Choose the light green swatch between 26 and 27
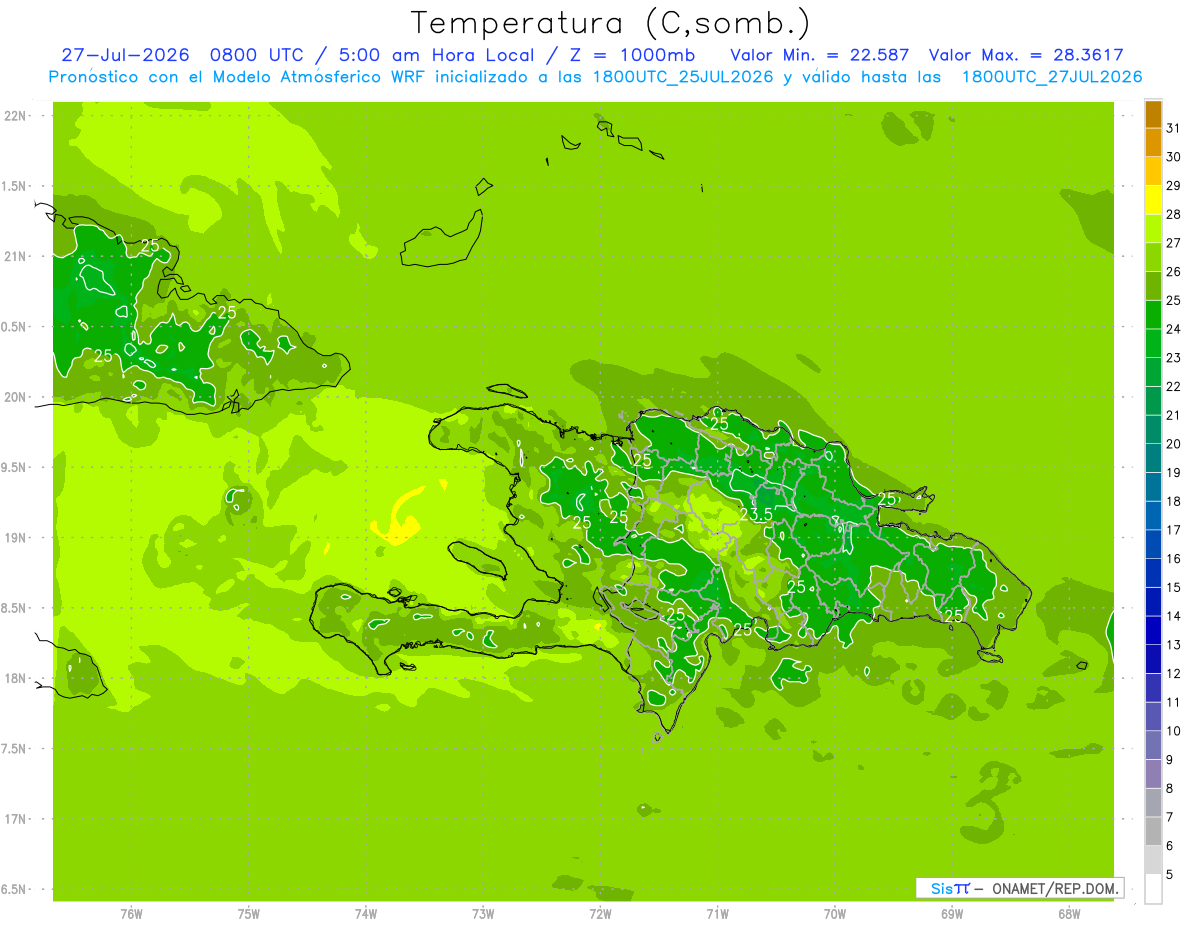 click(x=1154, y=258)
